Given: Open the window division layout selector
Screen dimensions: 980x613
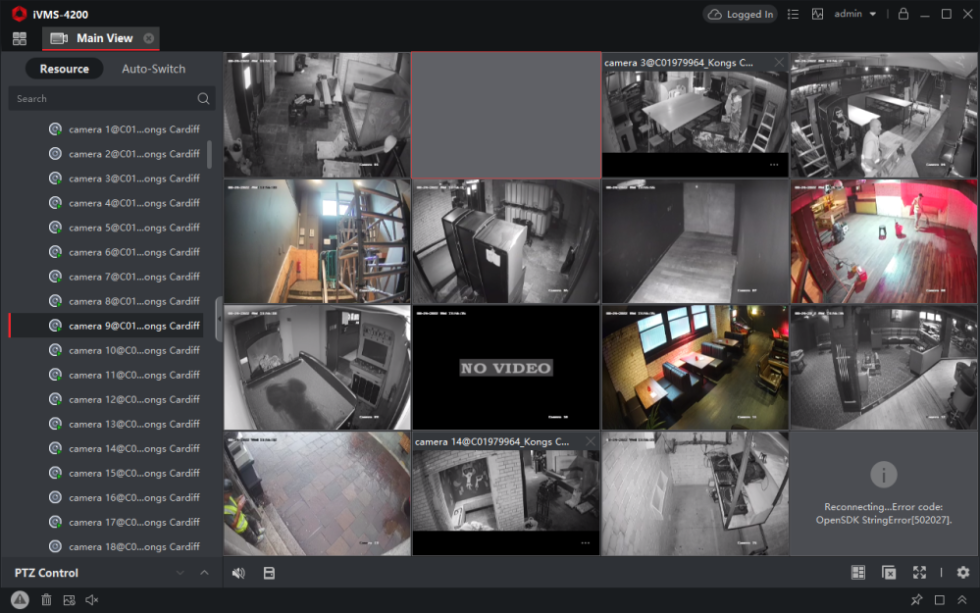Looking at the screenshot, I should [x=858, y=572].
